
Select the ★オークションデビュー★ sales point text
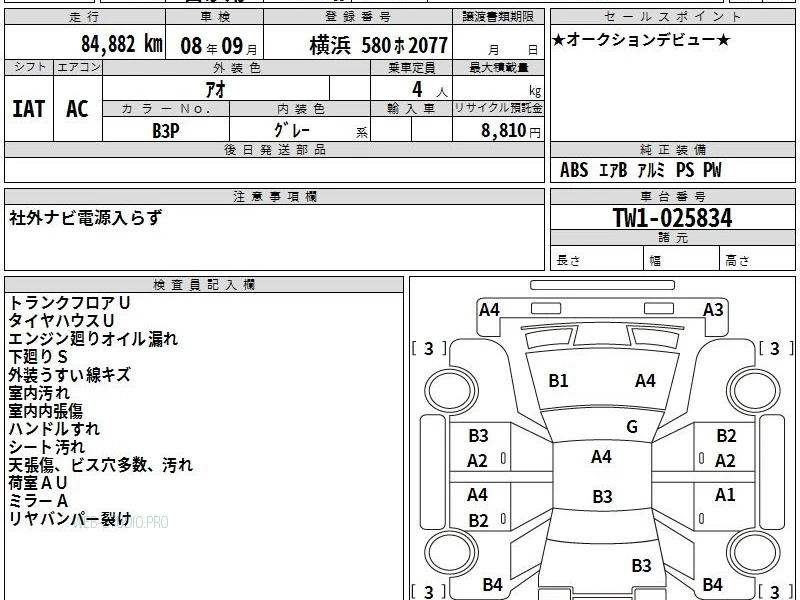tap(641, 40)
